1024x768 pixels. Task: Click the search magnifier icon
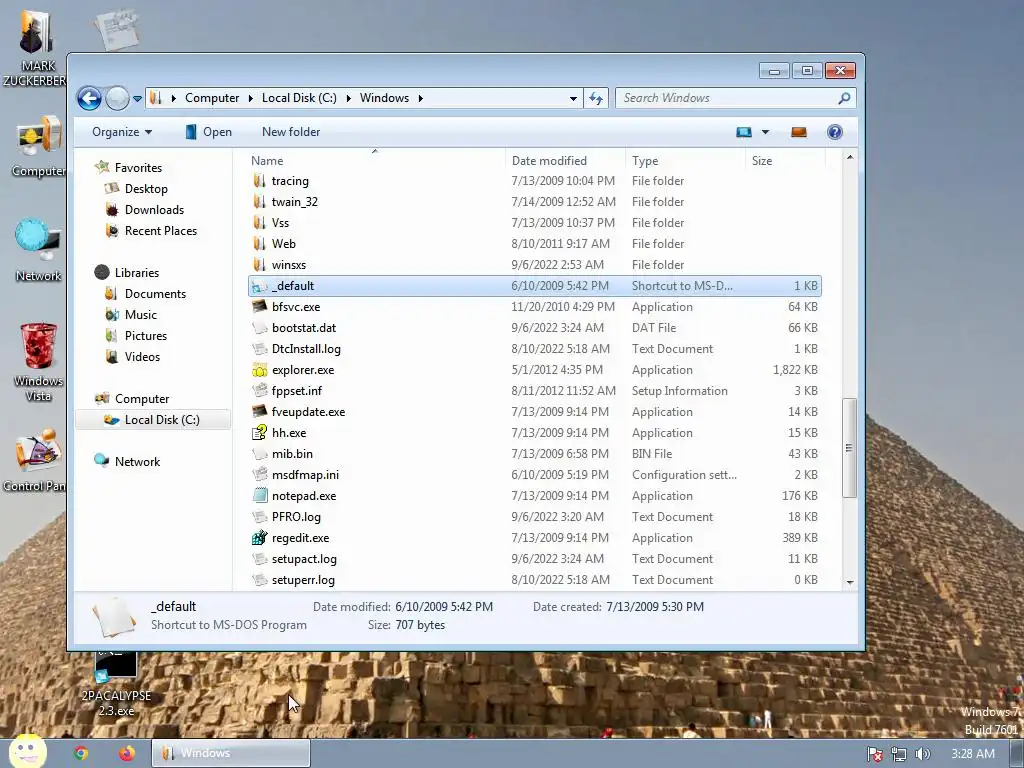pyautogui.click(x=844, y=98)
